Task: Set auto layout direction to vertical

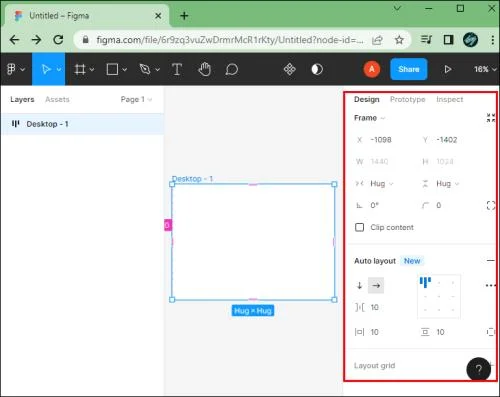Action: [x=359, y=286]
